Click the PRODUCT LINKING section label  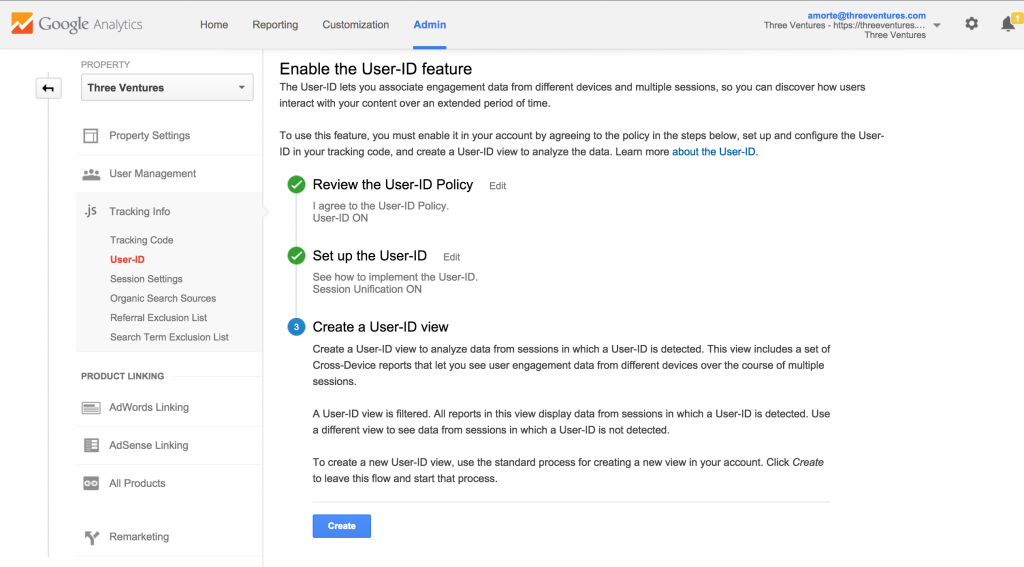pos(123,376)
